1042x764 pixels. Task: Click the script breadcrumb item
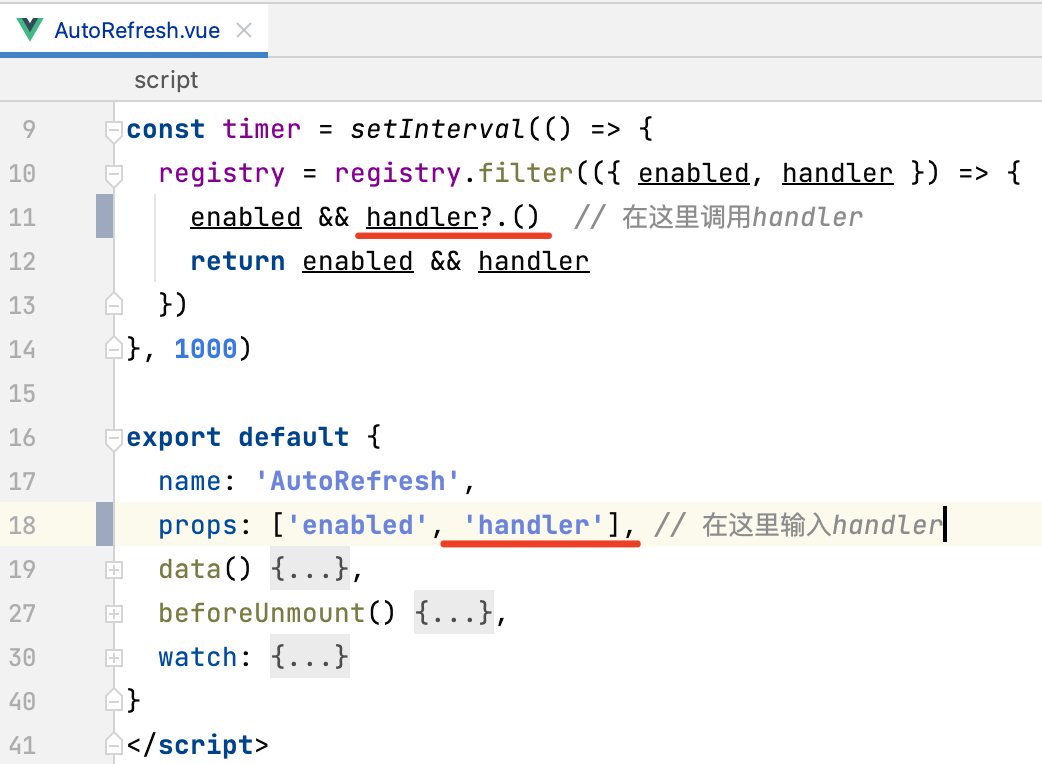click(x=166, y=80)
